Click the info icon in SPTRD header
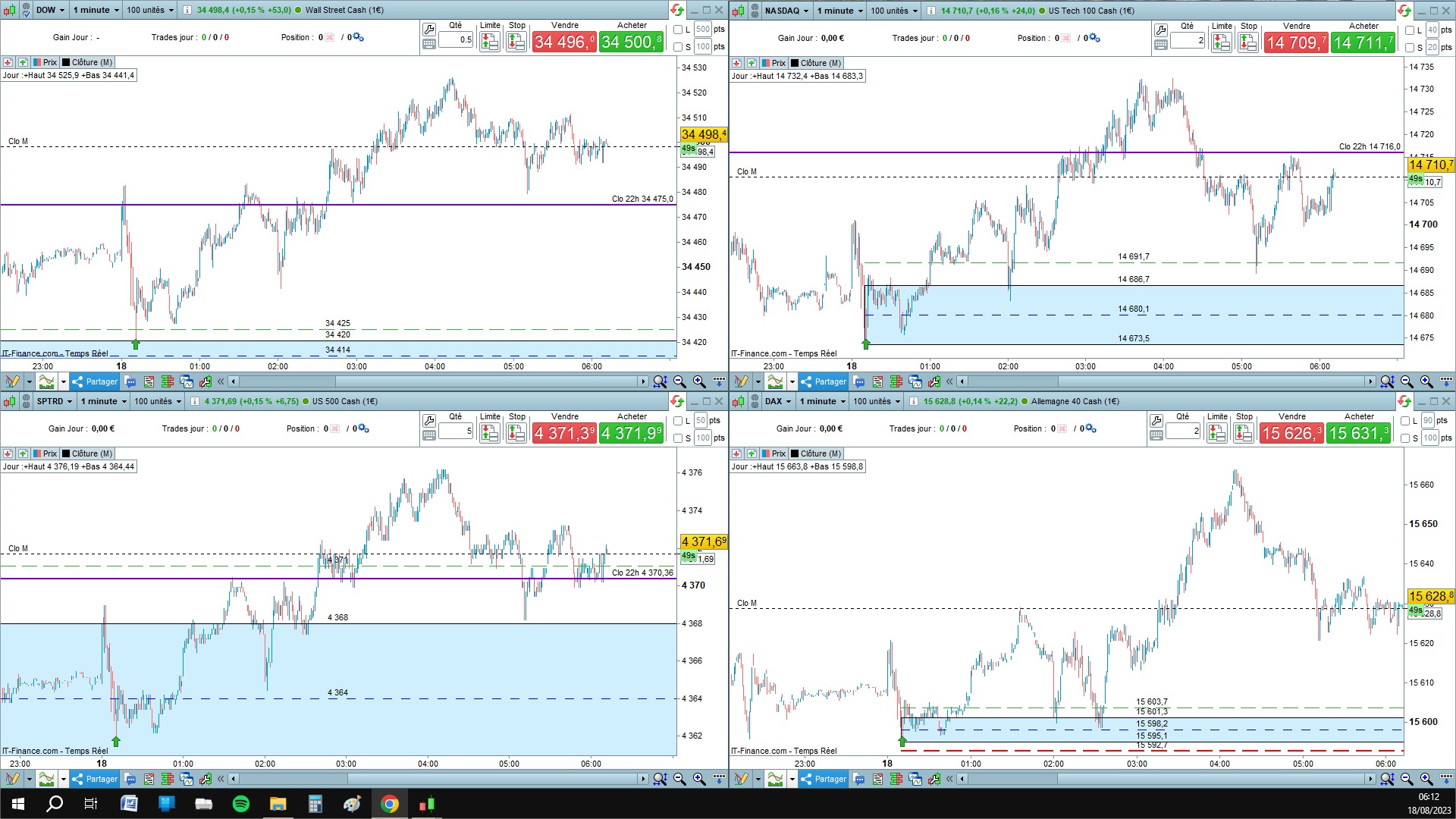This screenshot has width=1456, height=819. coord(195,401)
